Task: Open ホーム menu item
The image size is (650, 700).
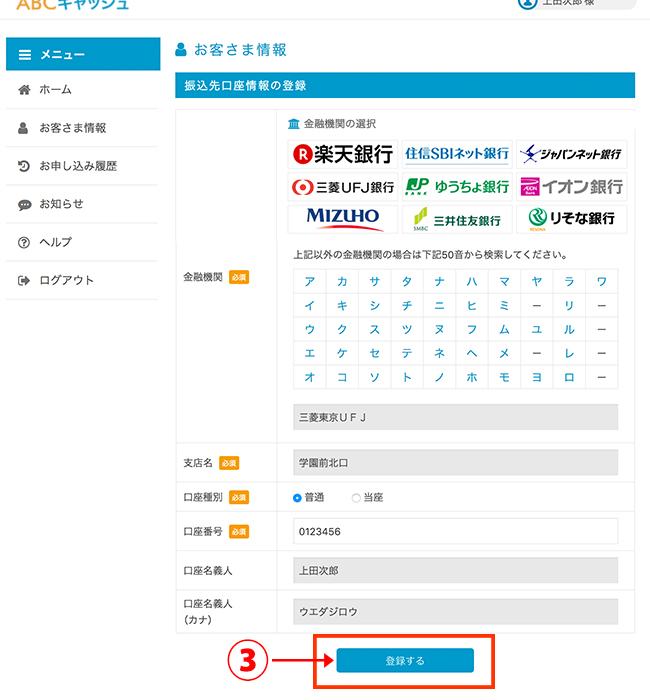Action: click(x=82, y=90)
